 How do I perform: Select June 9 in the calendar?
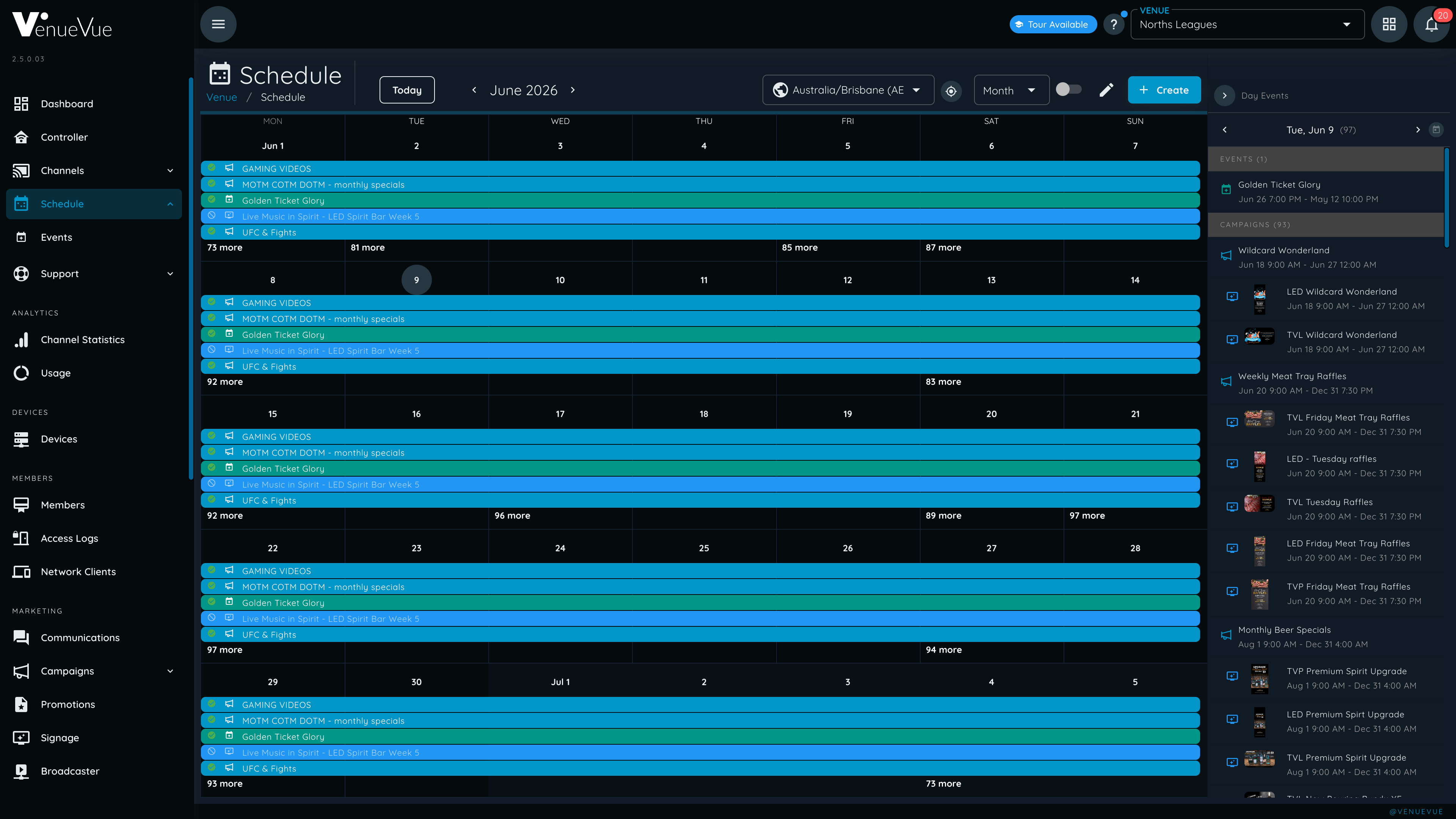coord(417,280)
